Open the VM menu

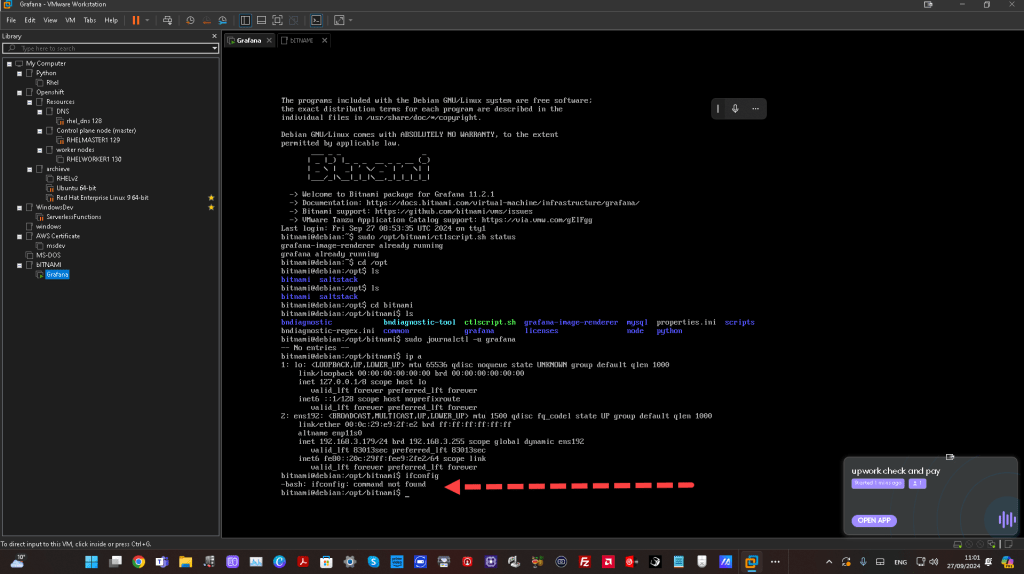click(70, 20)
